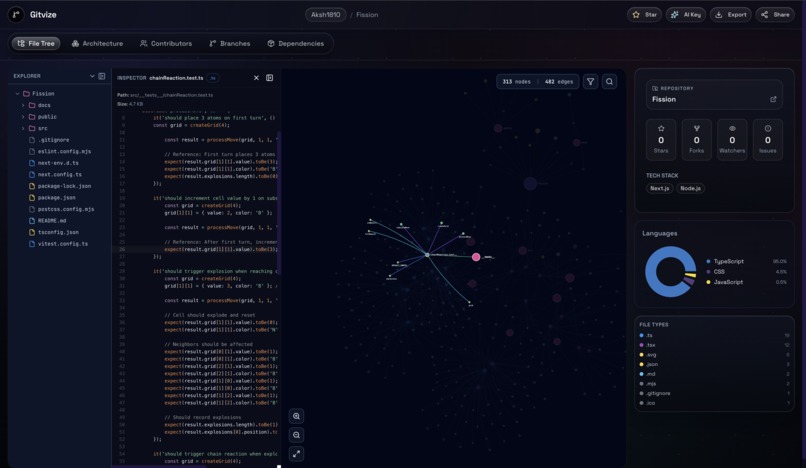Click the .ts badge beside file name
This screenshot has height=468, width=806.
tap(213, 78)
